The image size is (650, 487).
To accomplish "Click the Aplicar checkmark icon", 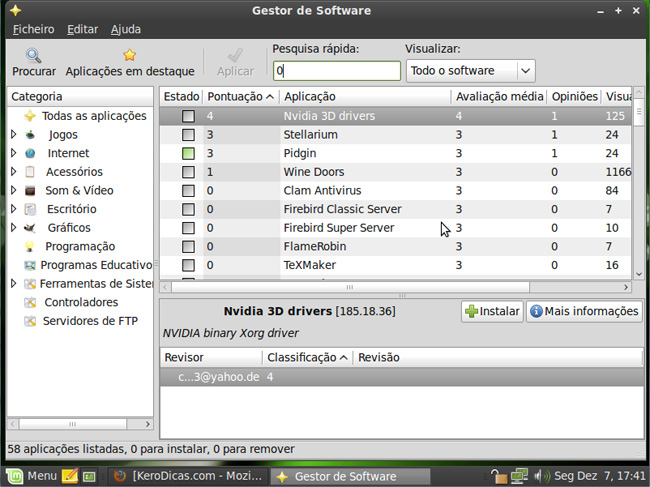I will (235, 55).
